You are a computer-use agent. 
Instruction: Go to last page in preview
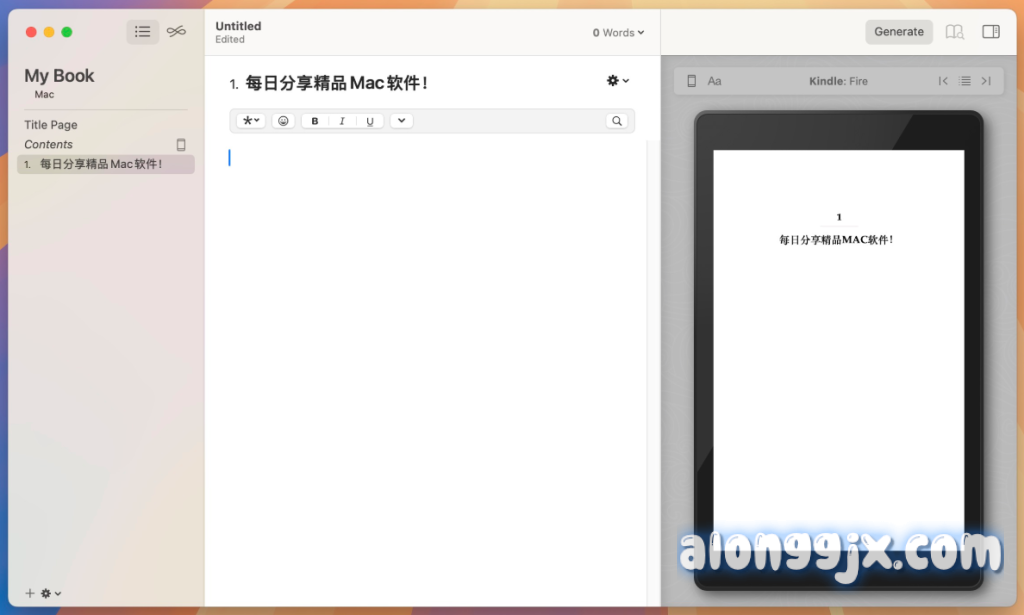[x=986, y=81]
